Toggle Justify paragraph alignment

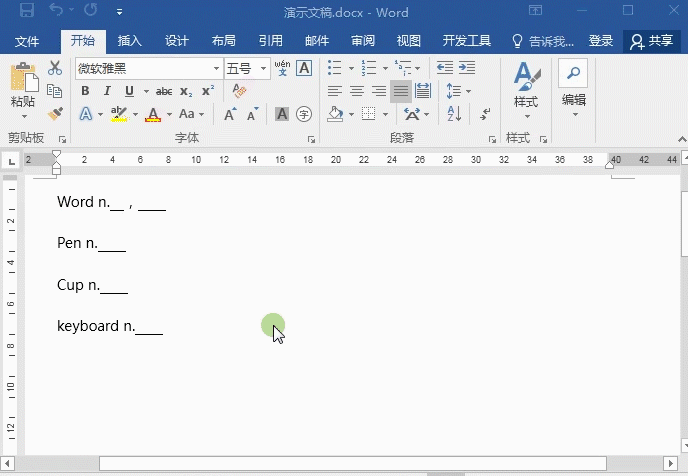pyautogui.click(x=401, y=91)
